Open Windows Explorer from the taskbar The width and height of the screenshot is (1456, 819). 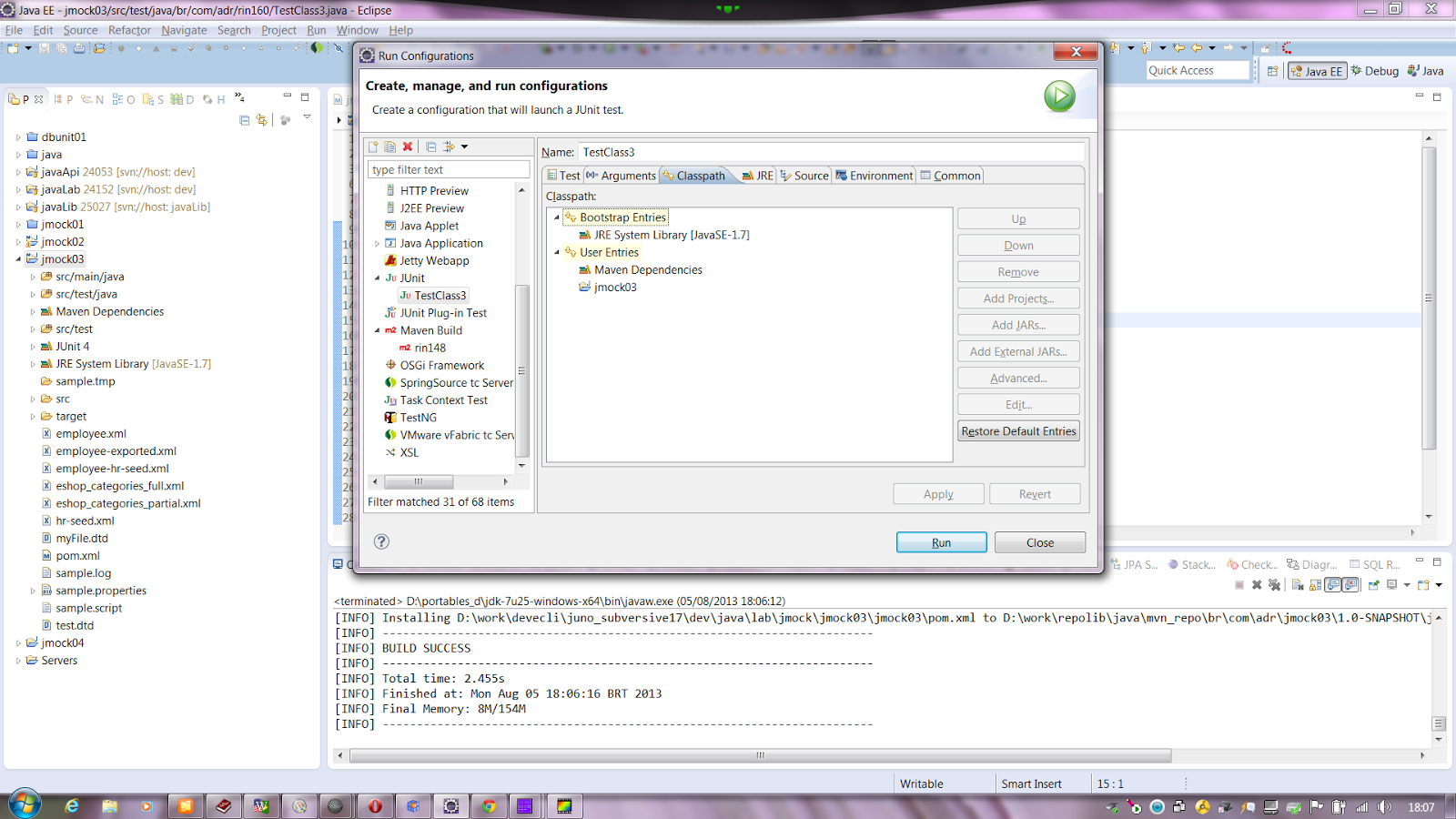pos(109,806)
